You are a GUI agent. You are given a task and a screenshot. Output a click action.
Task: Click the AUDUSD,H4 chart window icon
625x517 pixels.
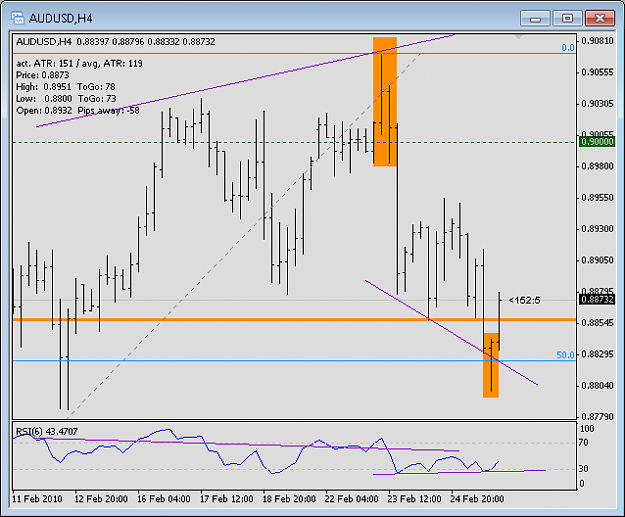coord(18,18)
